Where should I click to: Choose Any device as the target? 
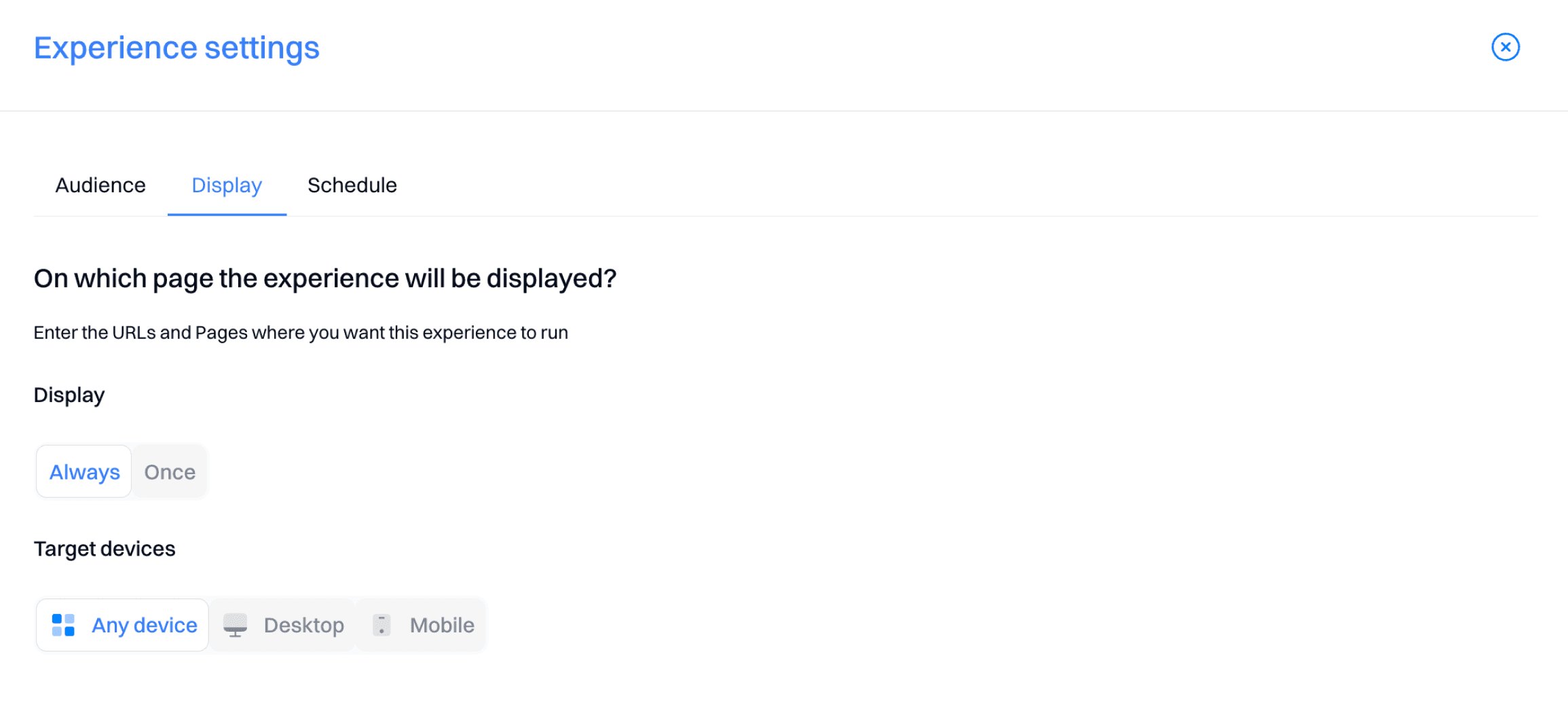(122, 625)
